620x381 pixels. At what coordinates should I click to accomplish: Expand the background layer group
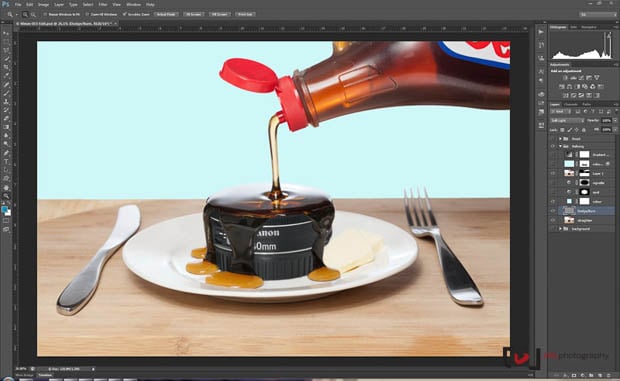[x=560, y=229]
